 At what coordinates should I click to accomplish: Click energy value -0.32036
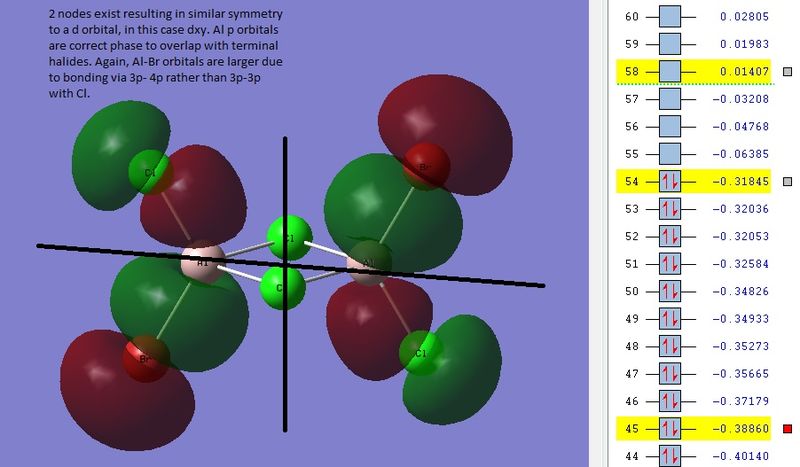coord(741,209)
